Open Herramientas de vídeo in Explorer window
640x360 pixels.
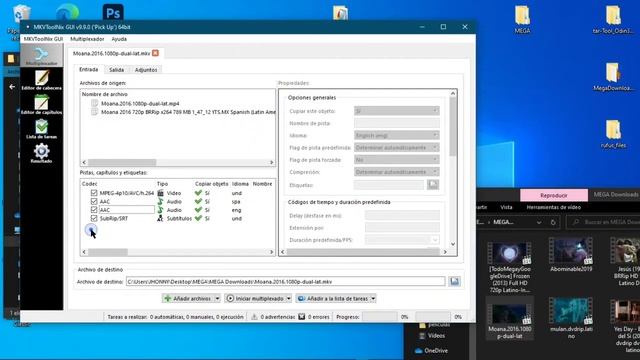553,207
